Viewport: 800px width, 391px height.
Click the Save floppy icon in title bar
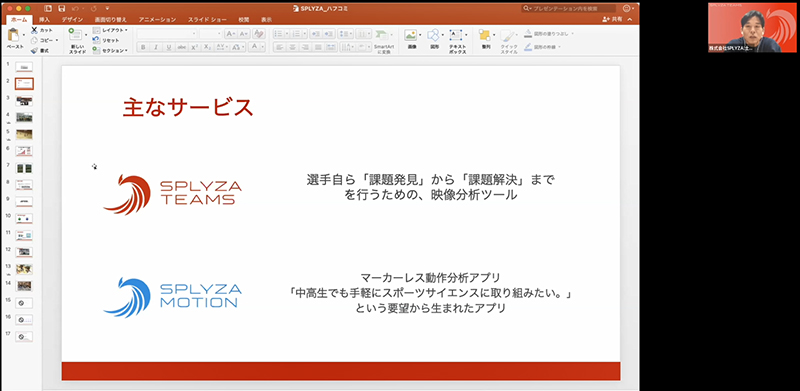61,9
